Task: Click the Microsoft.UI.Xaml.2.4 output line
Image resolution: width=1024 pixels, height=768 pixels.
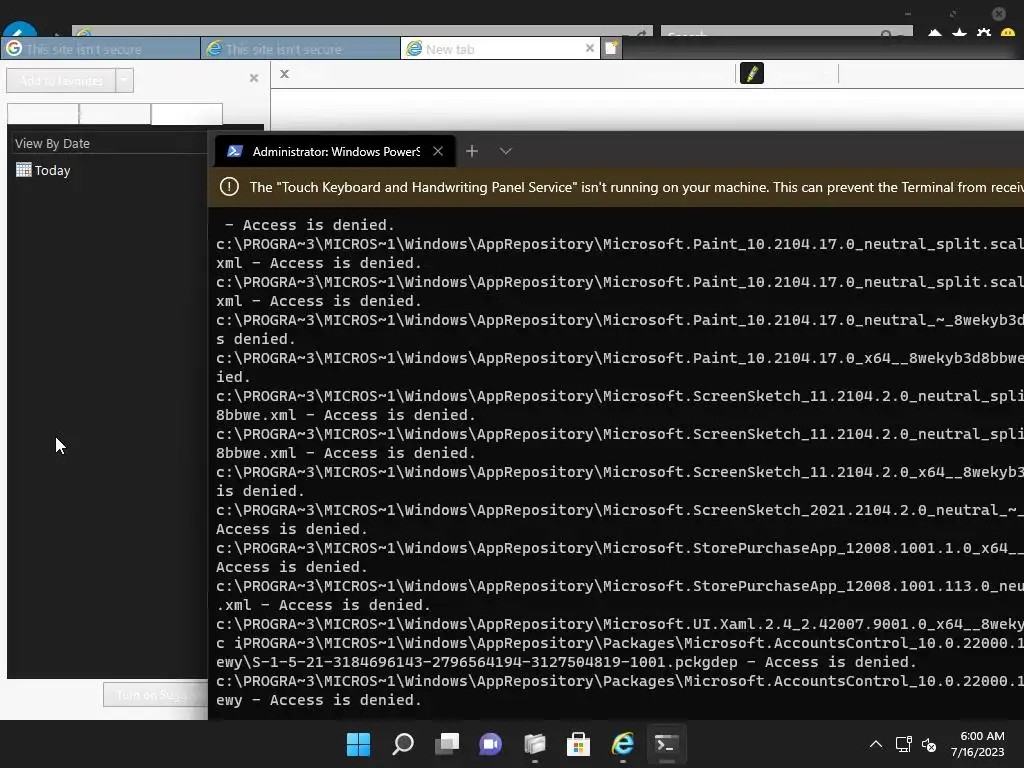Action: (x=620, y=624)
